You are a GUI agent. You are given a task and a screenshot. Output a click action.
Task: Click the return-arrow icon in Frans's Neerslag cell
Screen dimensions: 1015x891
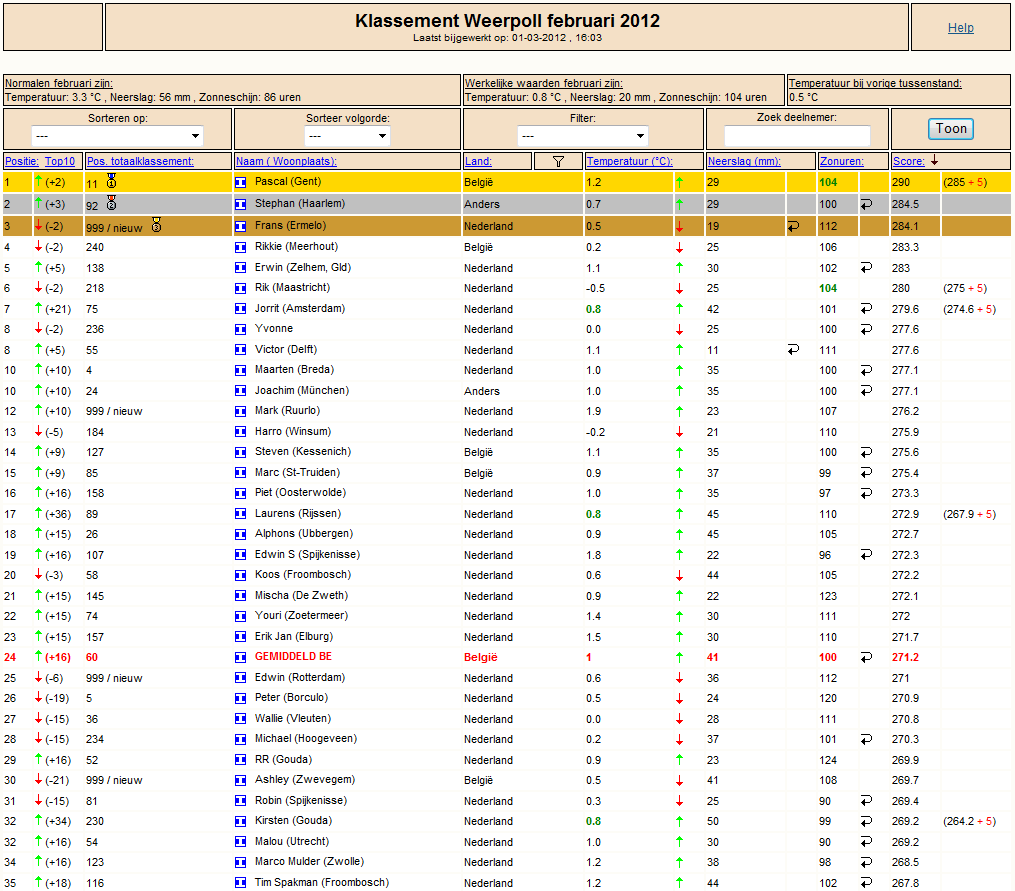[x=793, y=226]
